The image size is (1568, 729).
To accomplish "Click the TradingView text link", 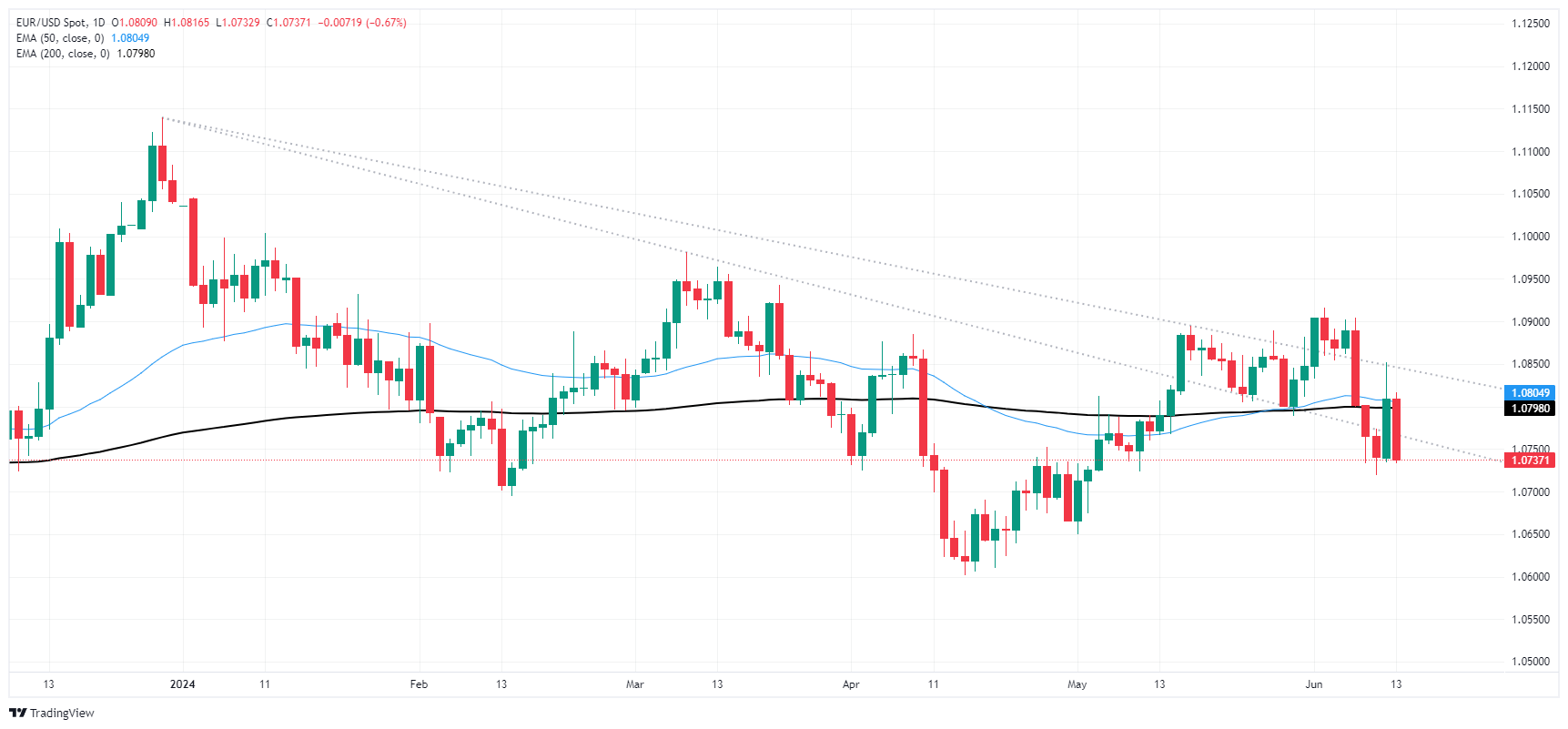I will [62, 713].
